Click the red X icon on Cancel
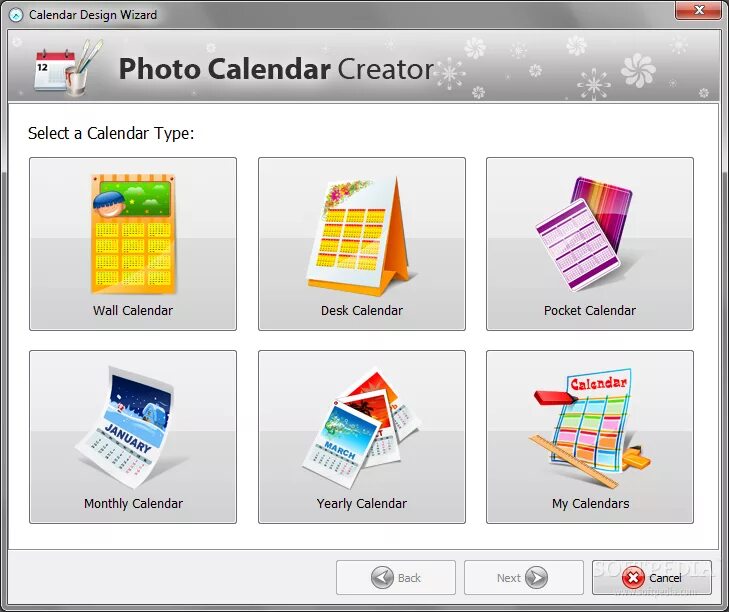 (x=633, y=578)
